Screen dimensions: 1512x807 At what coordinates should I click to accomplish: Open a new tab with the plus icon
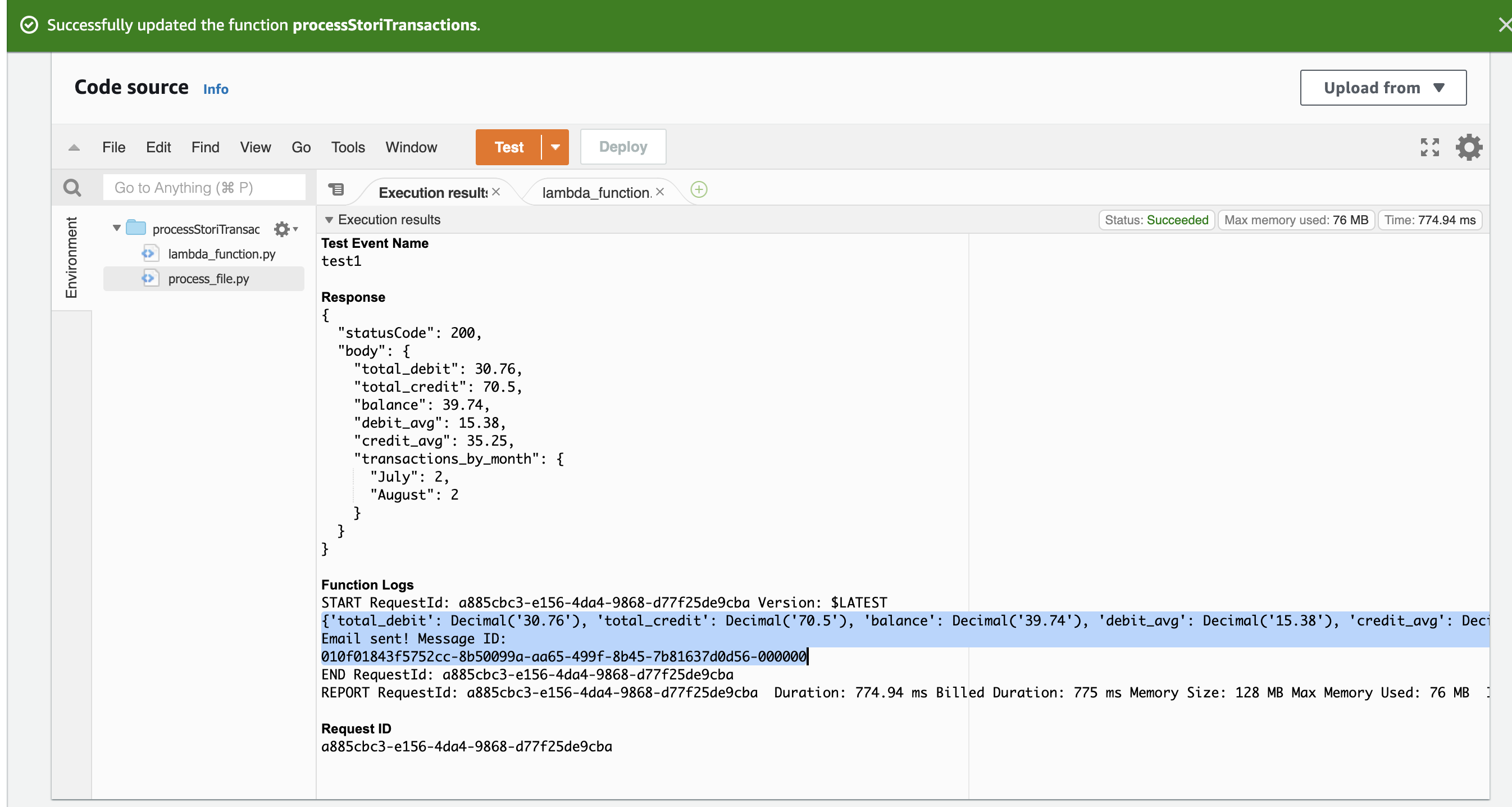click(x=698, y=191)
